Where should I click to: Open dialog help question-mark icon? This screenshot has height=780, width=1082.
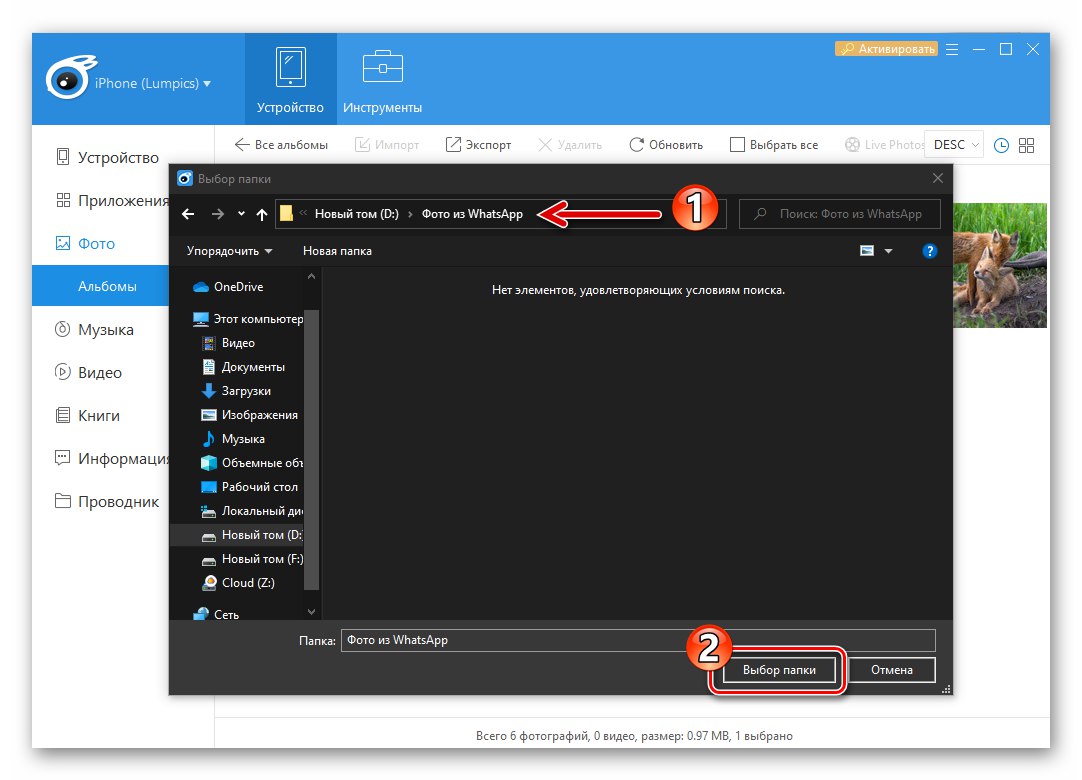[929, 251]
